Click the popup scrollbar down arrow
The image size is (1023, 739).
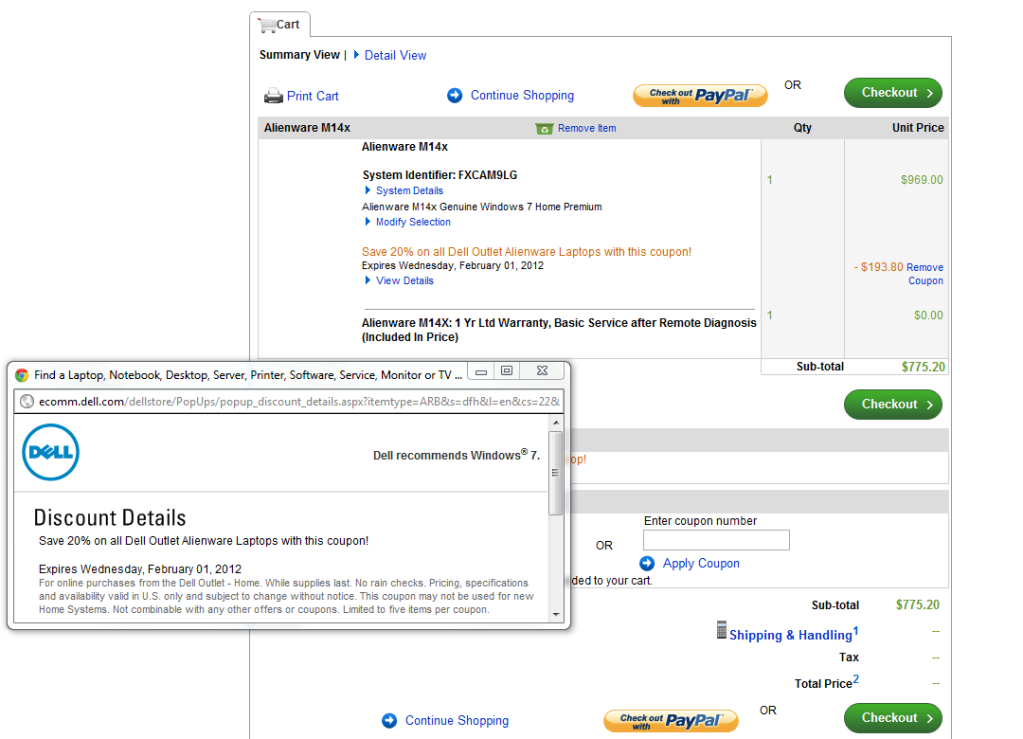tap(556, 614)
